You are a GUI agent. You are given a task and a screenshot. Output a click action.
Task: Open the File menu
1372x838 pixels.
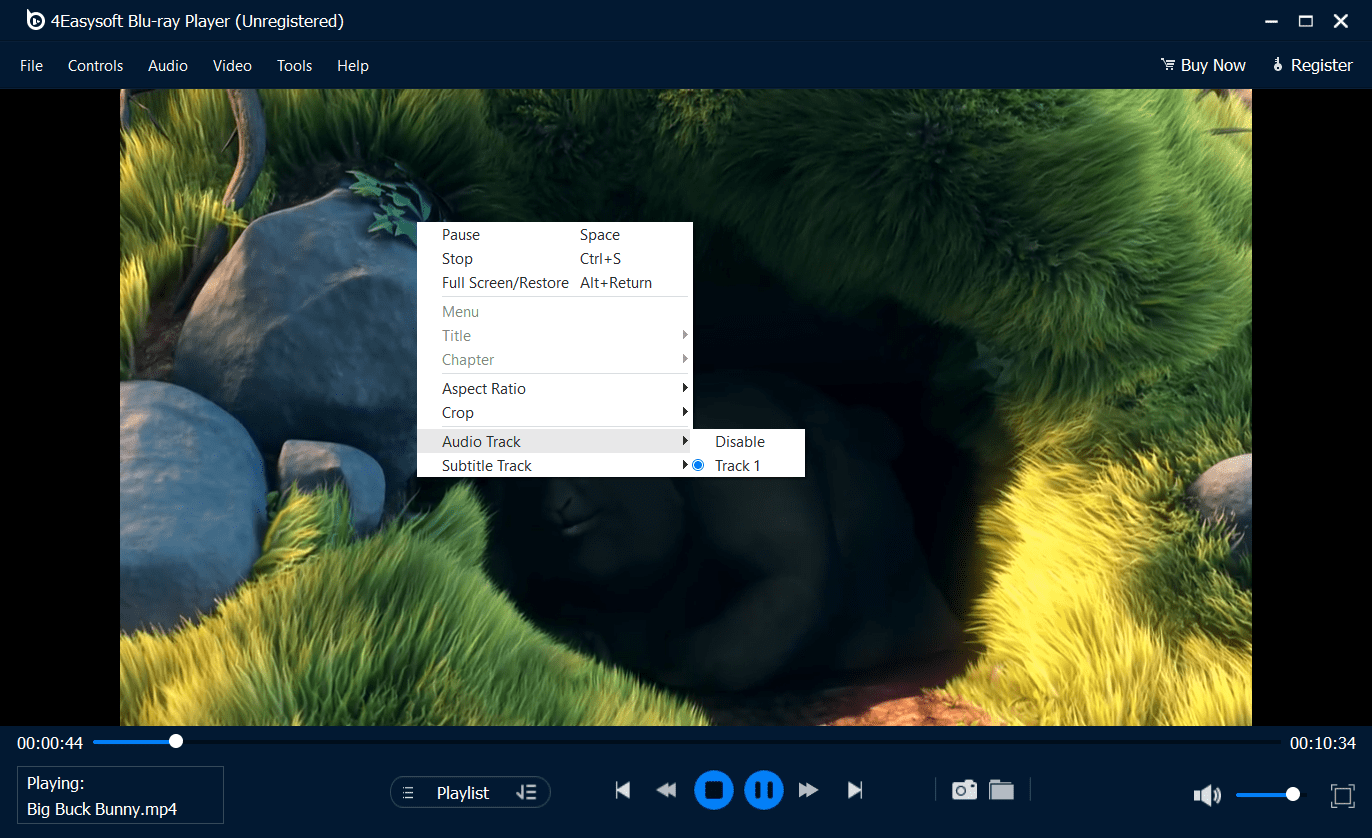(32, 66)
